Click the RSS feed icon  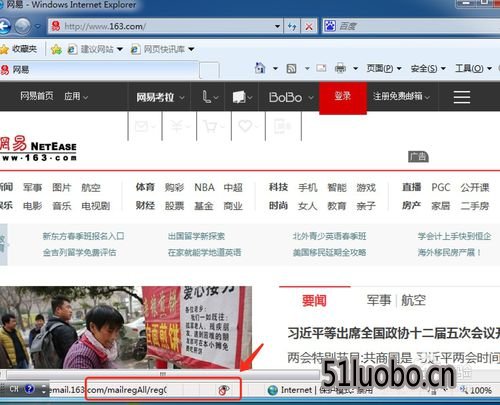pyautogui.click(x=291, y=69)
